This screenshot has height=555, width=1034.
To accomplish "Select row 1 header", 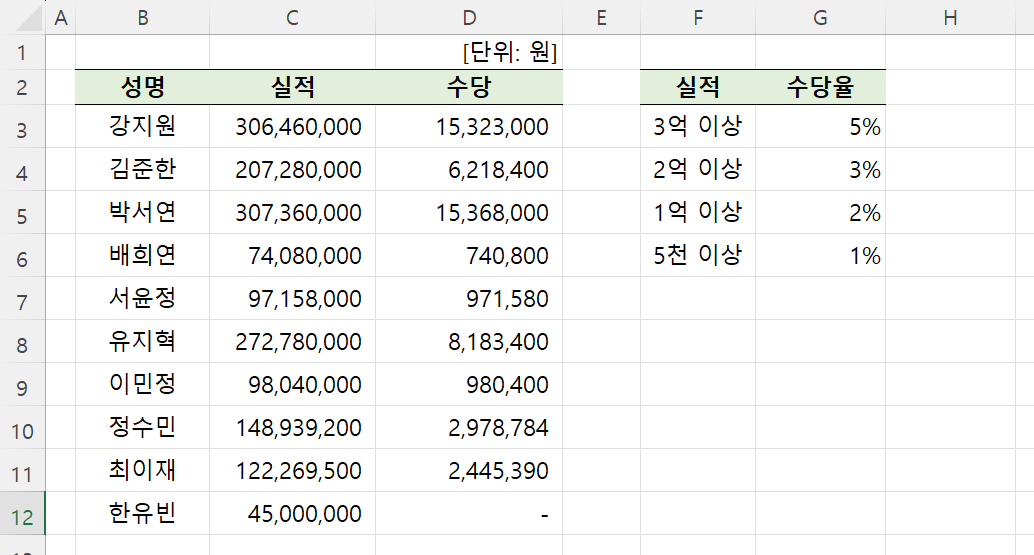I will [x=22, y=52].
